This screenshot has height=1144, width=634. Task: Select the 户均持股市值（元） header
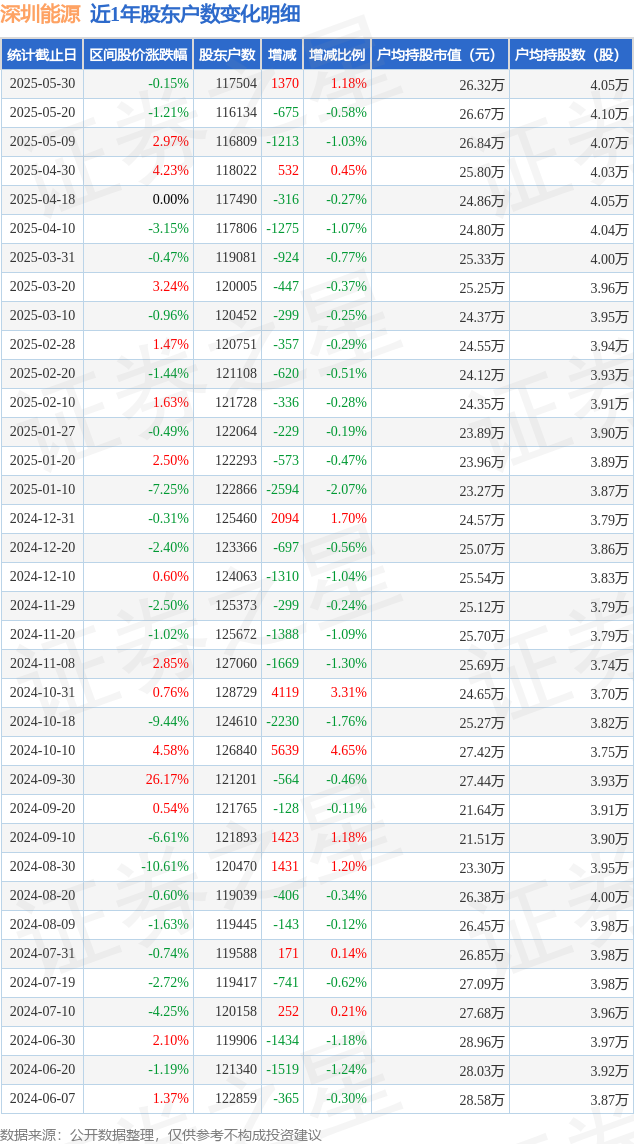point(440,55)
